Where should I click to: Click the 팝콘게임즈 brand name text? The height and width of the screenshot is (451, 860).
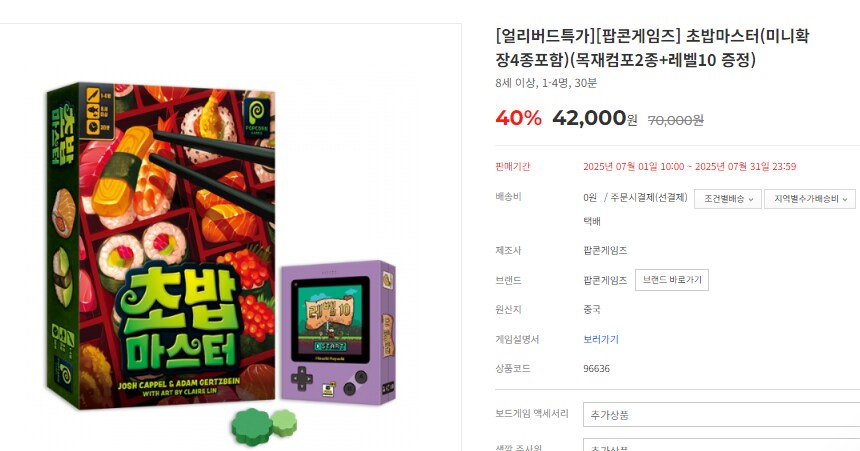coord(605,280)
